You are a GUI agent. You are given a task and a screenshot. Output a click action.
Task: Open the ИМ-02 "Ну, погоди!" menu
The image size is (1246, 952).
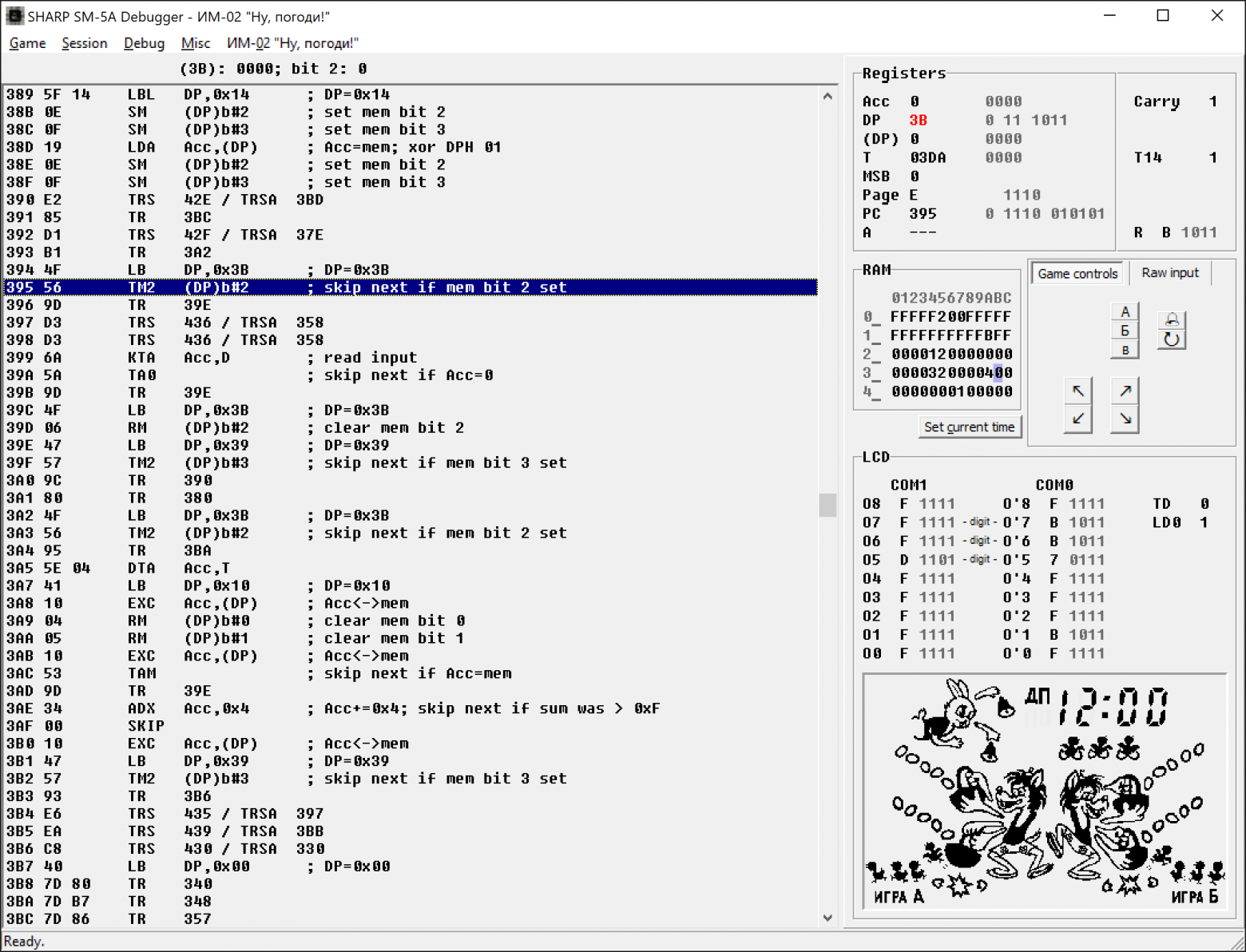[292, 43]
